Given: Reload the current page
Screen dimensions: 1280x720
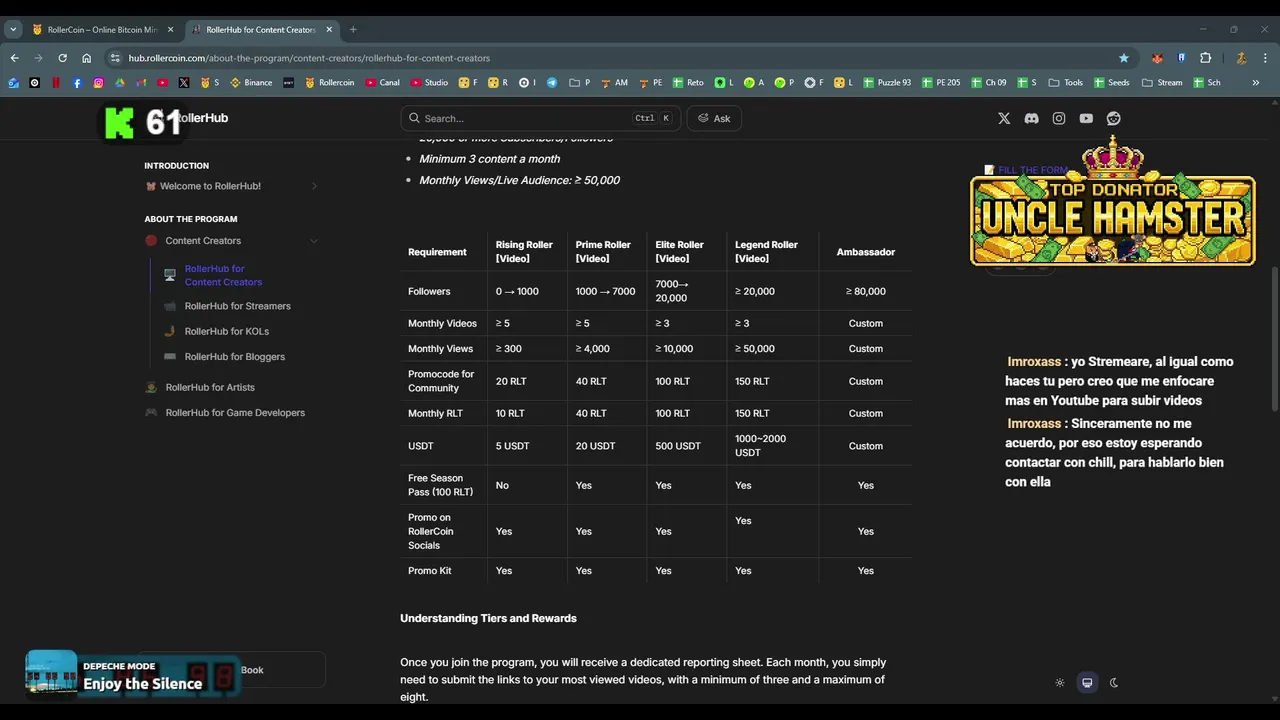Looking at the screenshot, I should pyautogui.click(x=62, y=58).
